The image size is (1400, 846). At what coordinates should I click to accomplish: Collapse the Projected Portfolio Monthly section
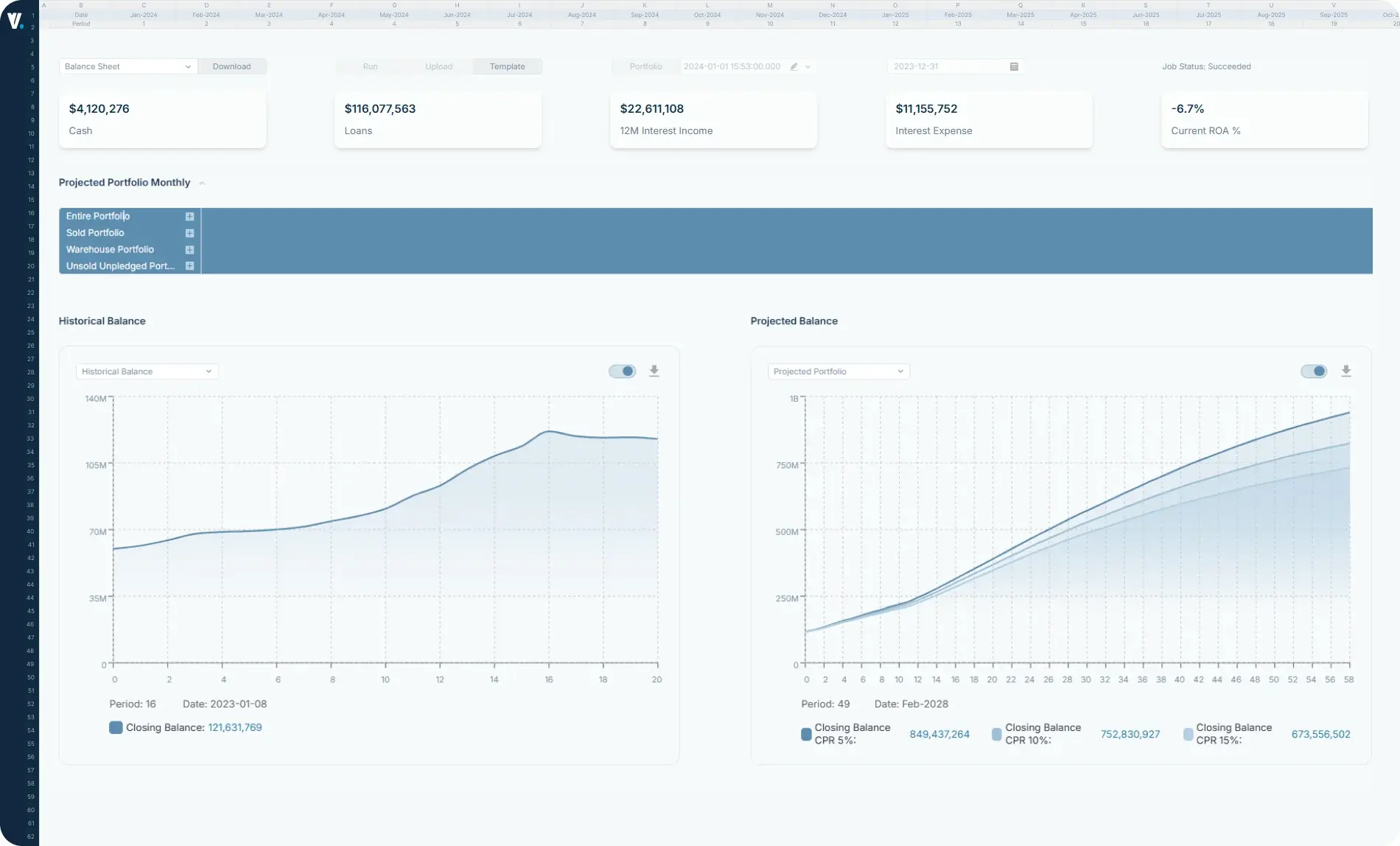point(202,183)
